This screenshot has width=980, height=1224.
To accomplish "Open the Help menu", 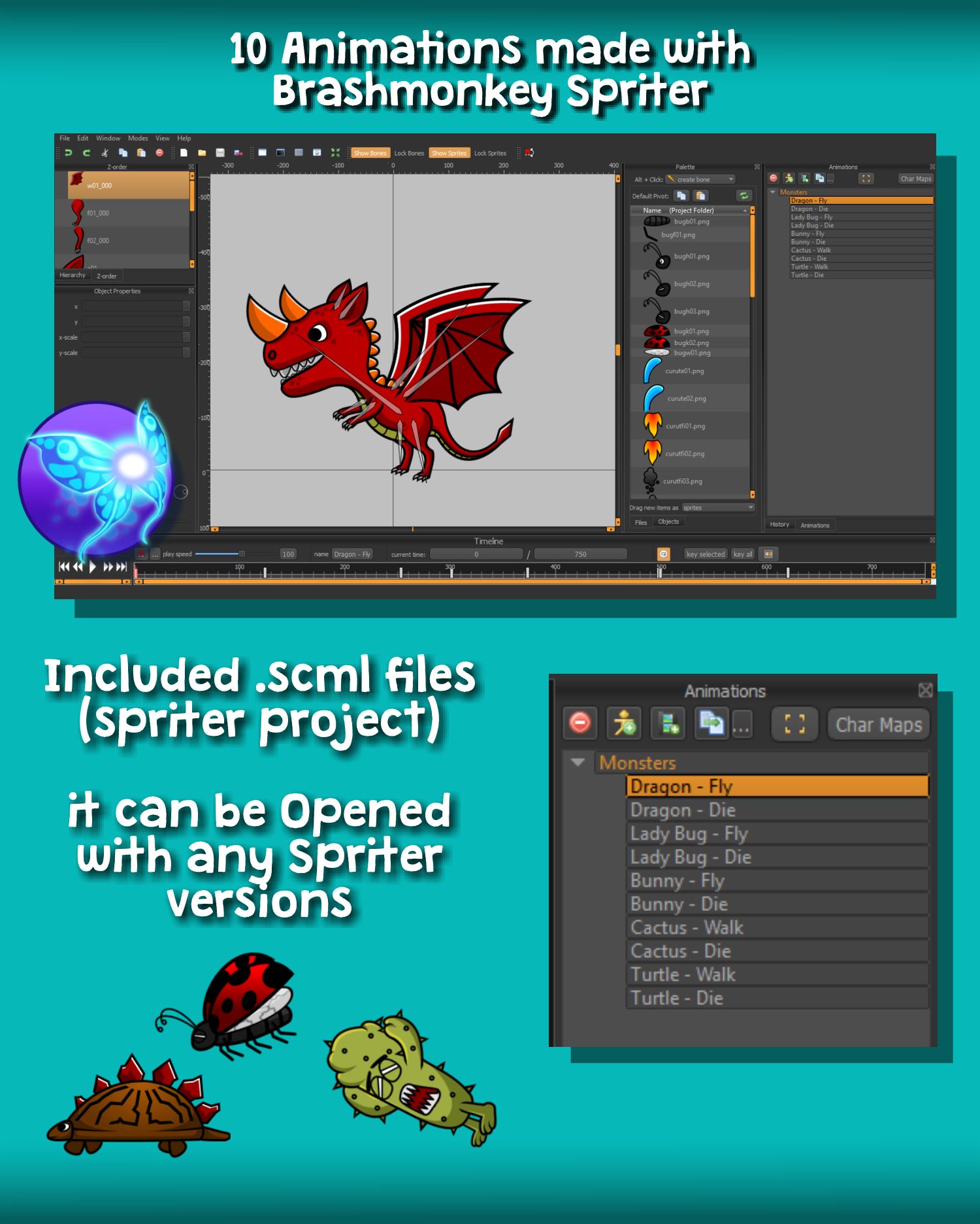I will [x=184, y=139].
